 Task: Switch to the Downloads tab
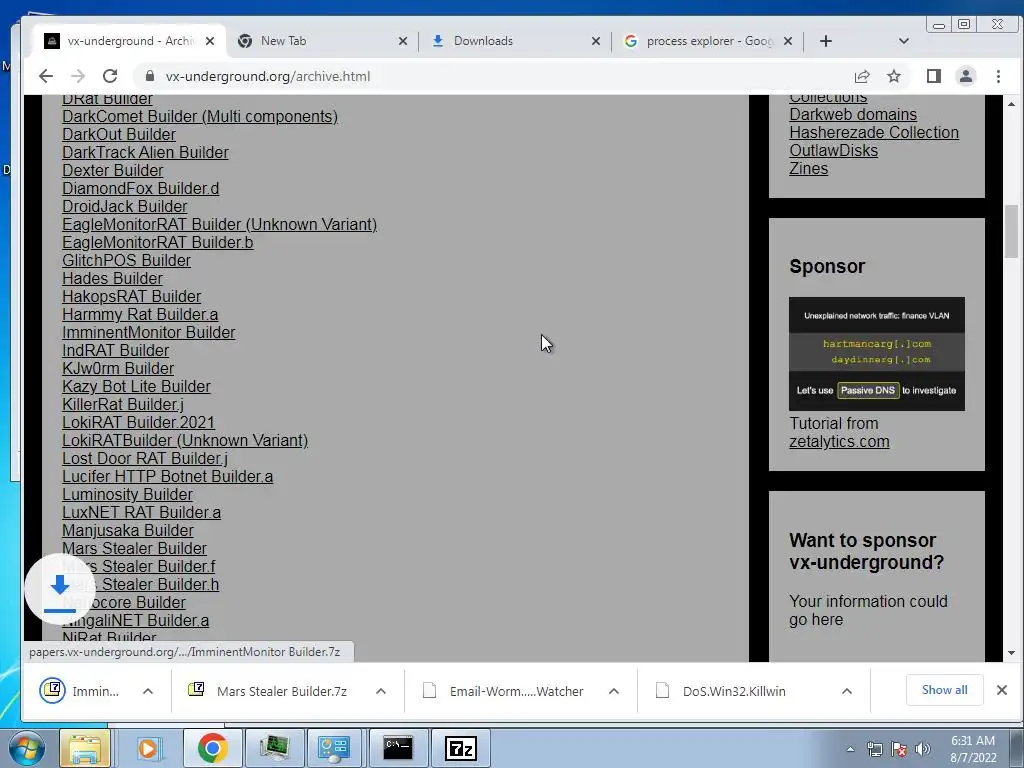click(x=514, y=41)
